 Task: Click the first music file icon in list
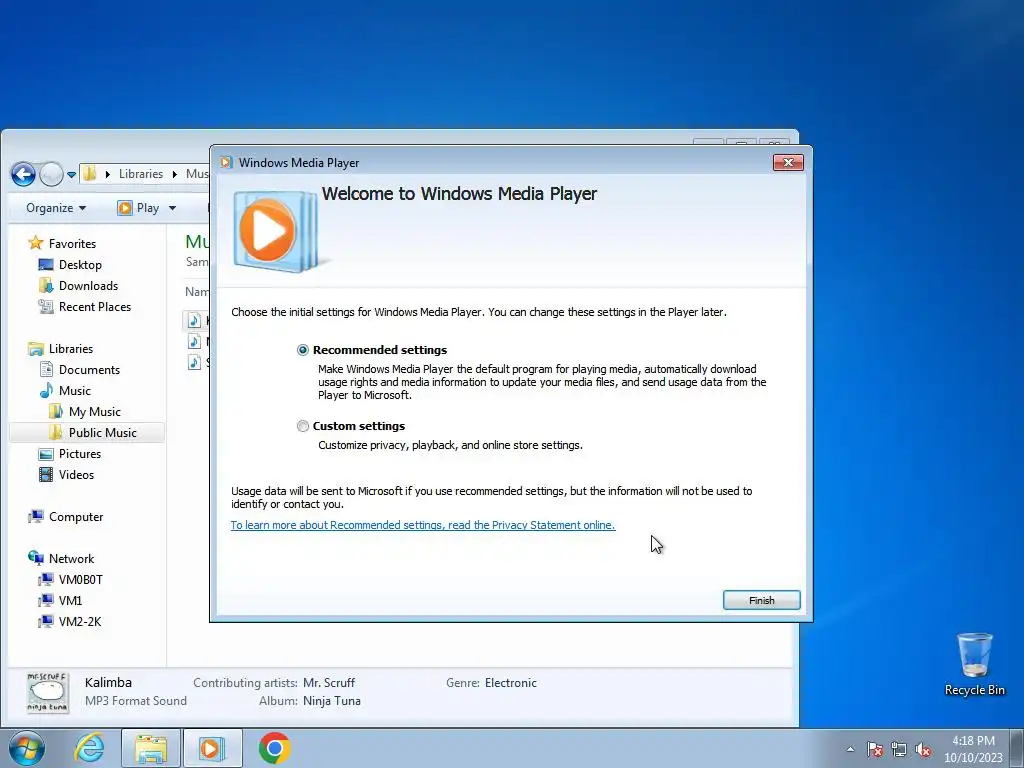(x=194, y=320)
